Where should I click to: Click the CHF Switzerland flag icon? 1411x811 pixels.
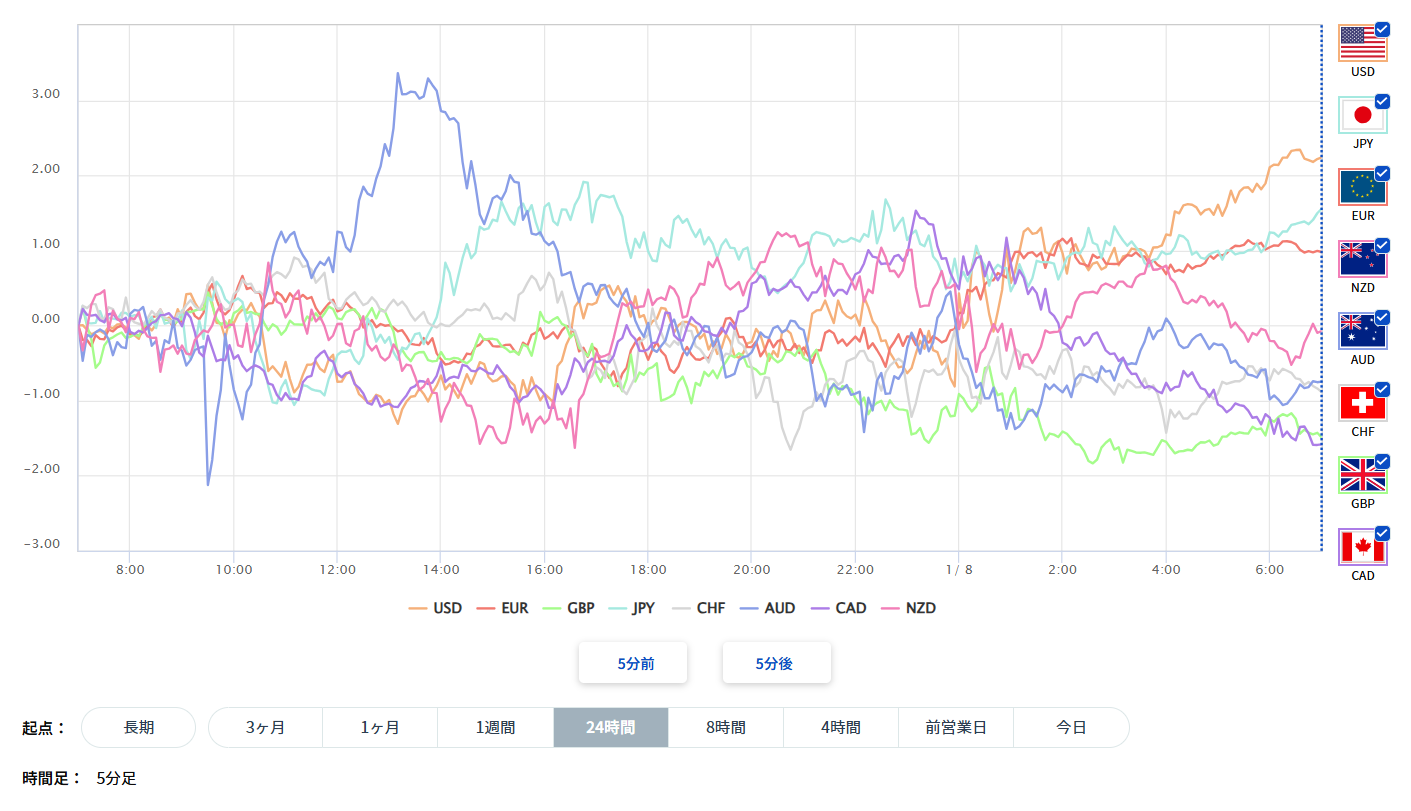tap(1362, 403)
